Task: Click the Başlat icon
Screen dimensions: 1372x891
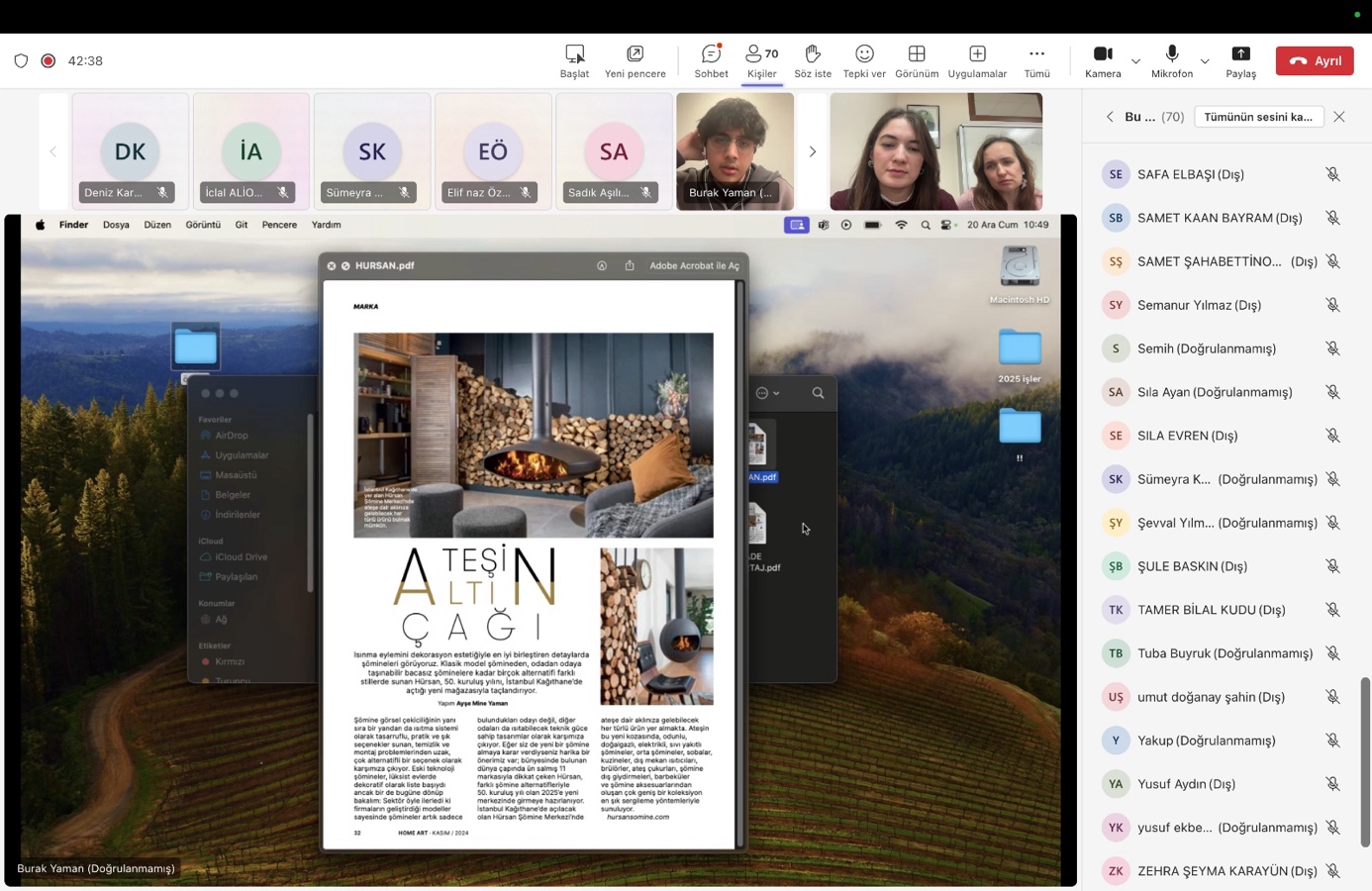Action: coord(574,60)
